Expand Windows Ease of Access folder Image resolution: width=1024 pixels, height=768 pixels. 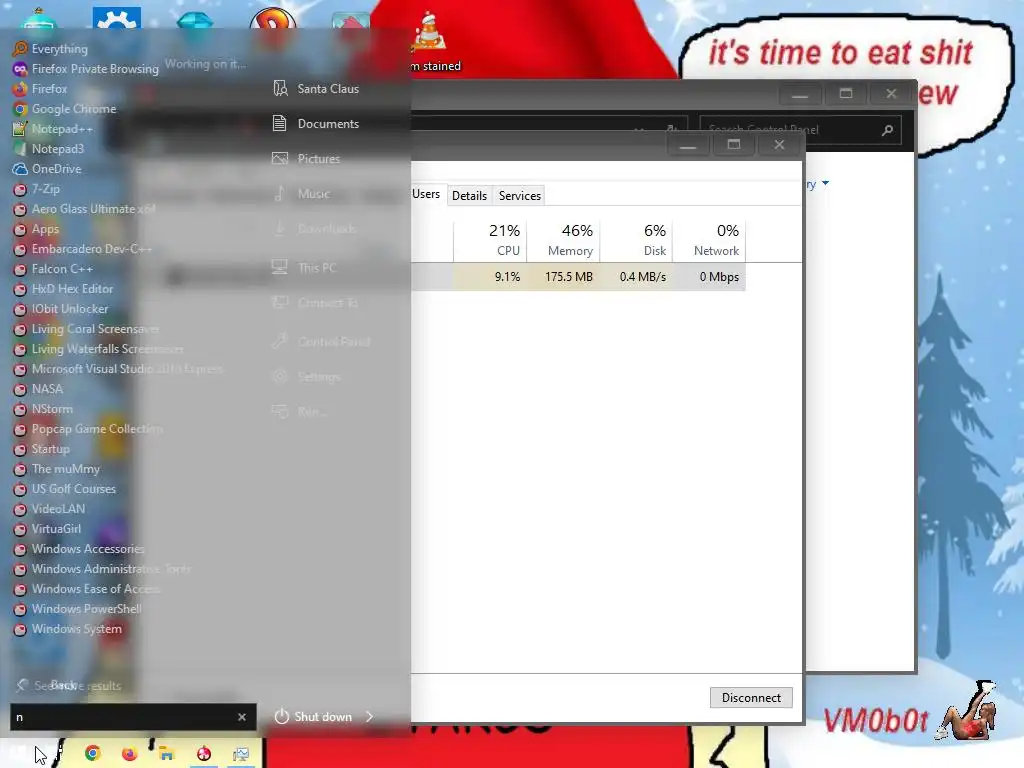[x=87, y=589]
